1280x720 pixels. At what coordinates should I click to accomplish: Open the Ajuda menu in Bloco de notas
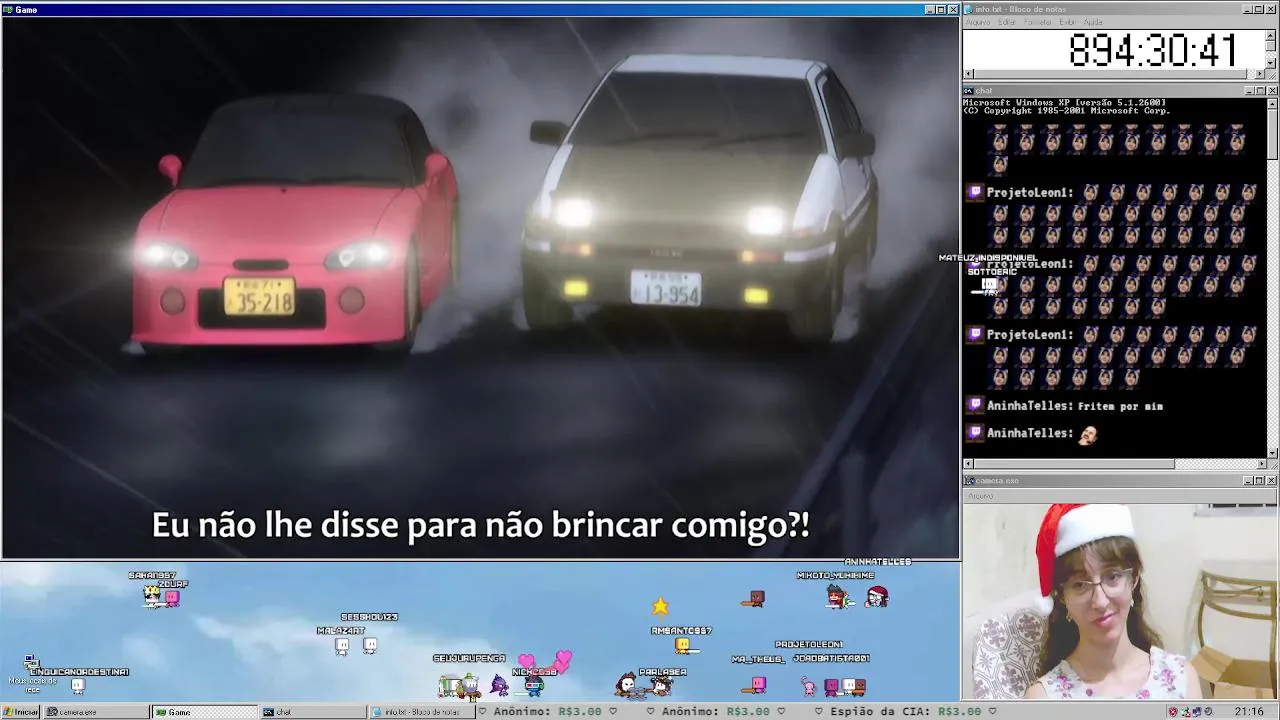coord(1093,22)
